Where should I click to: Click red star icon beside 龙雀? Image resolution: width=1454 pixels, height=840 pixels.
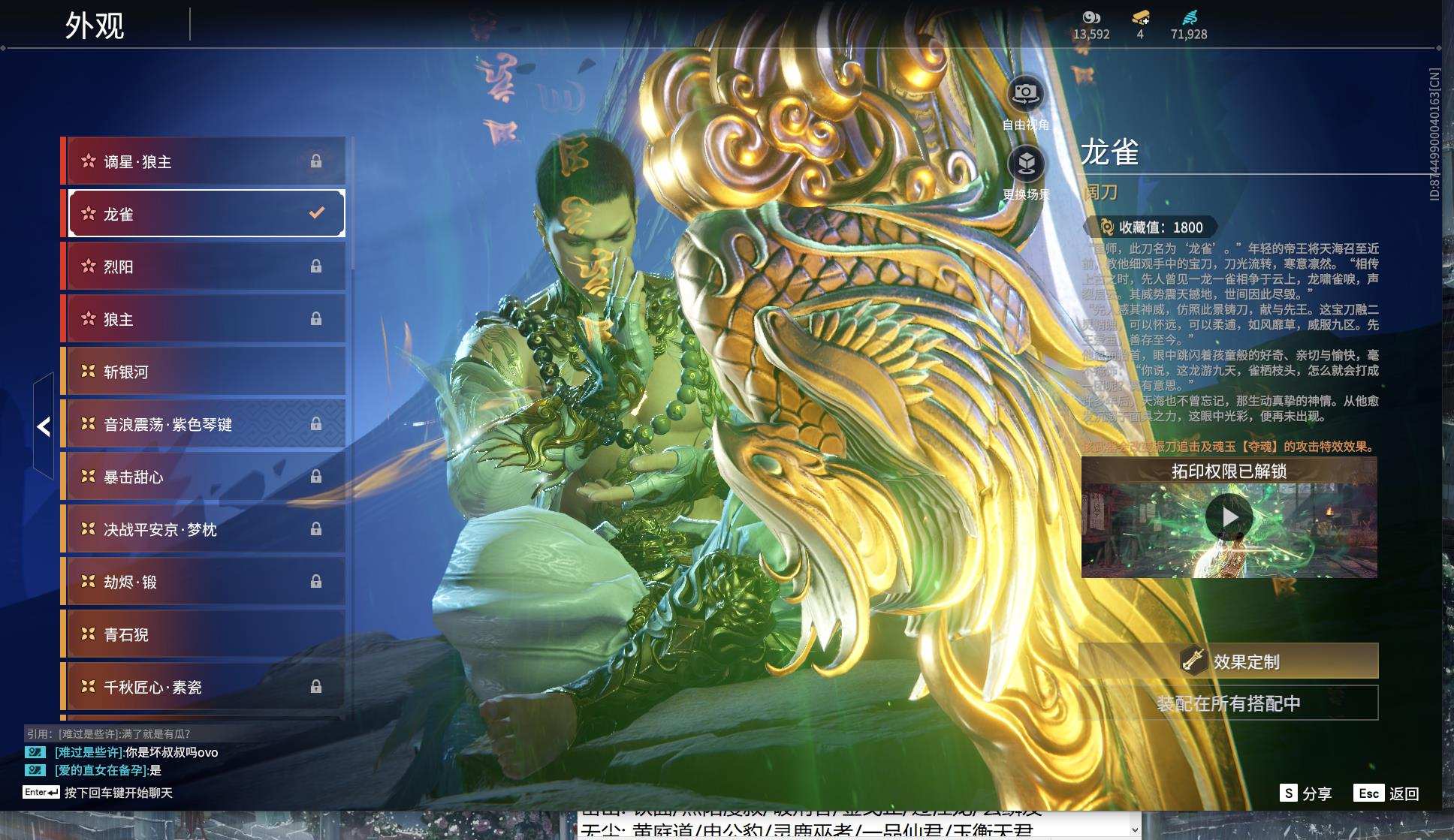pyautogui.click(x=89, y=214)
